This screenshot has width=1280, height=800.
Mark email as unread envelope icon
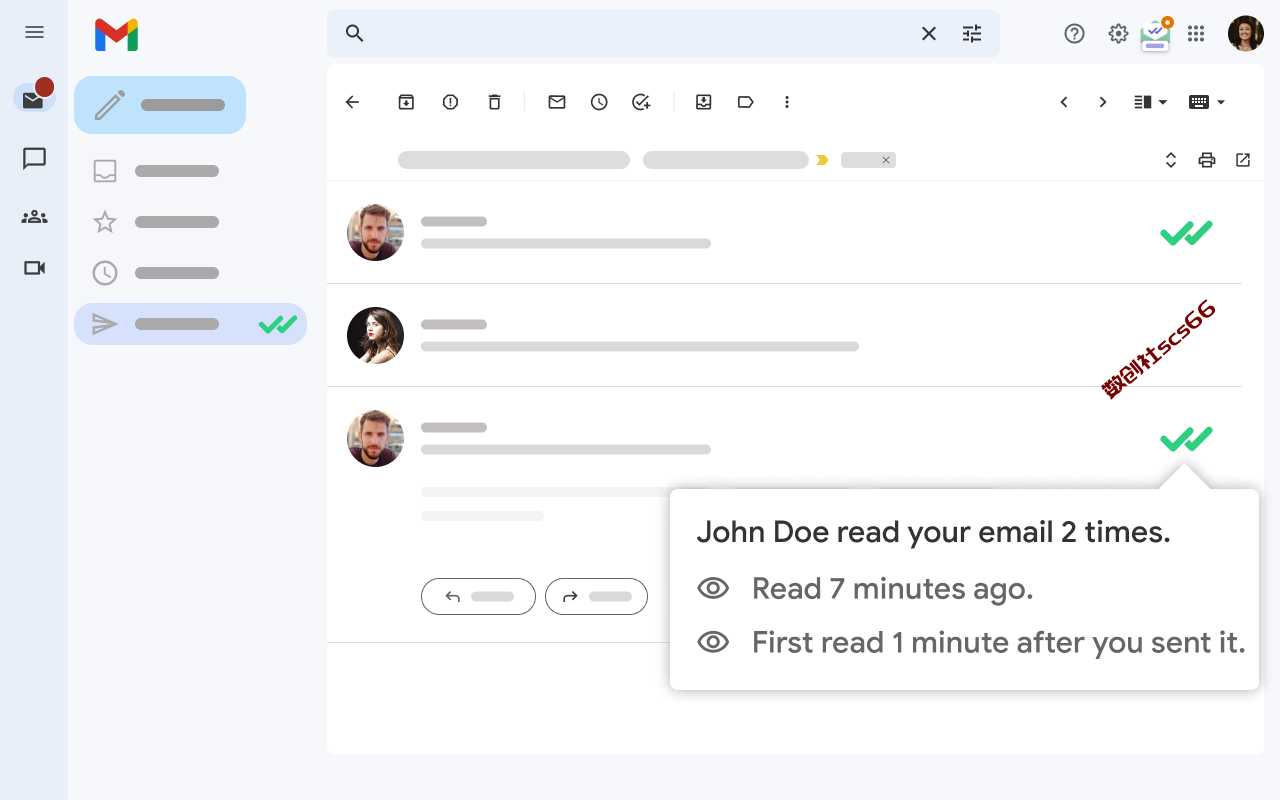pyautogui.click(x=557, y=102)
